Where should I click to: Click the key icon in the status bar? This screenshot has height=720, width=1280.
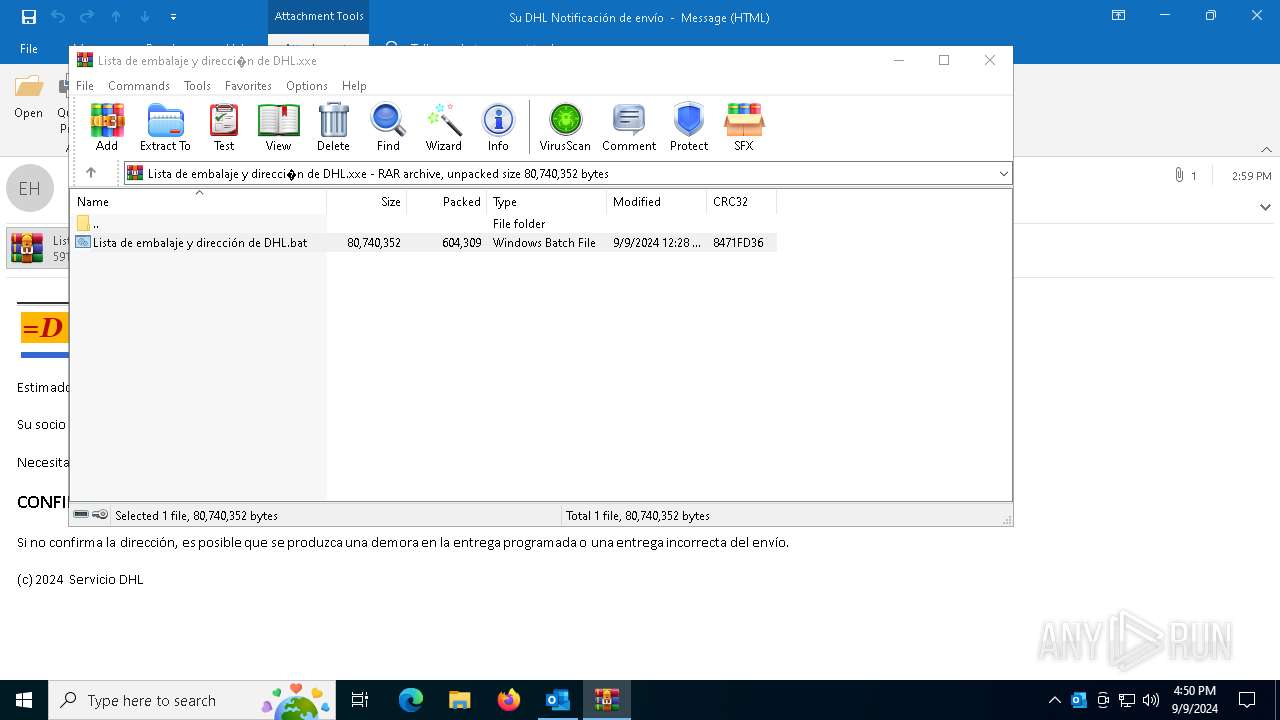[100, 515]
